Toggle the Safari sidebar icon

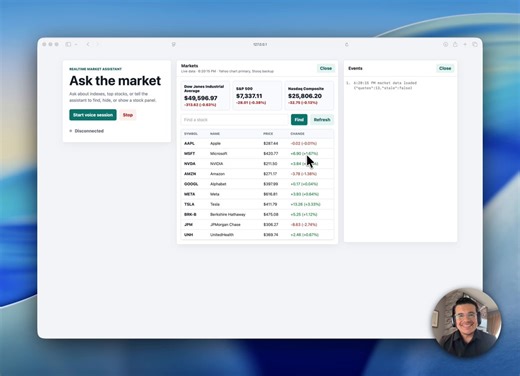68,44
